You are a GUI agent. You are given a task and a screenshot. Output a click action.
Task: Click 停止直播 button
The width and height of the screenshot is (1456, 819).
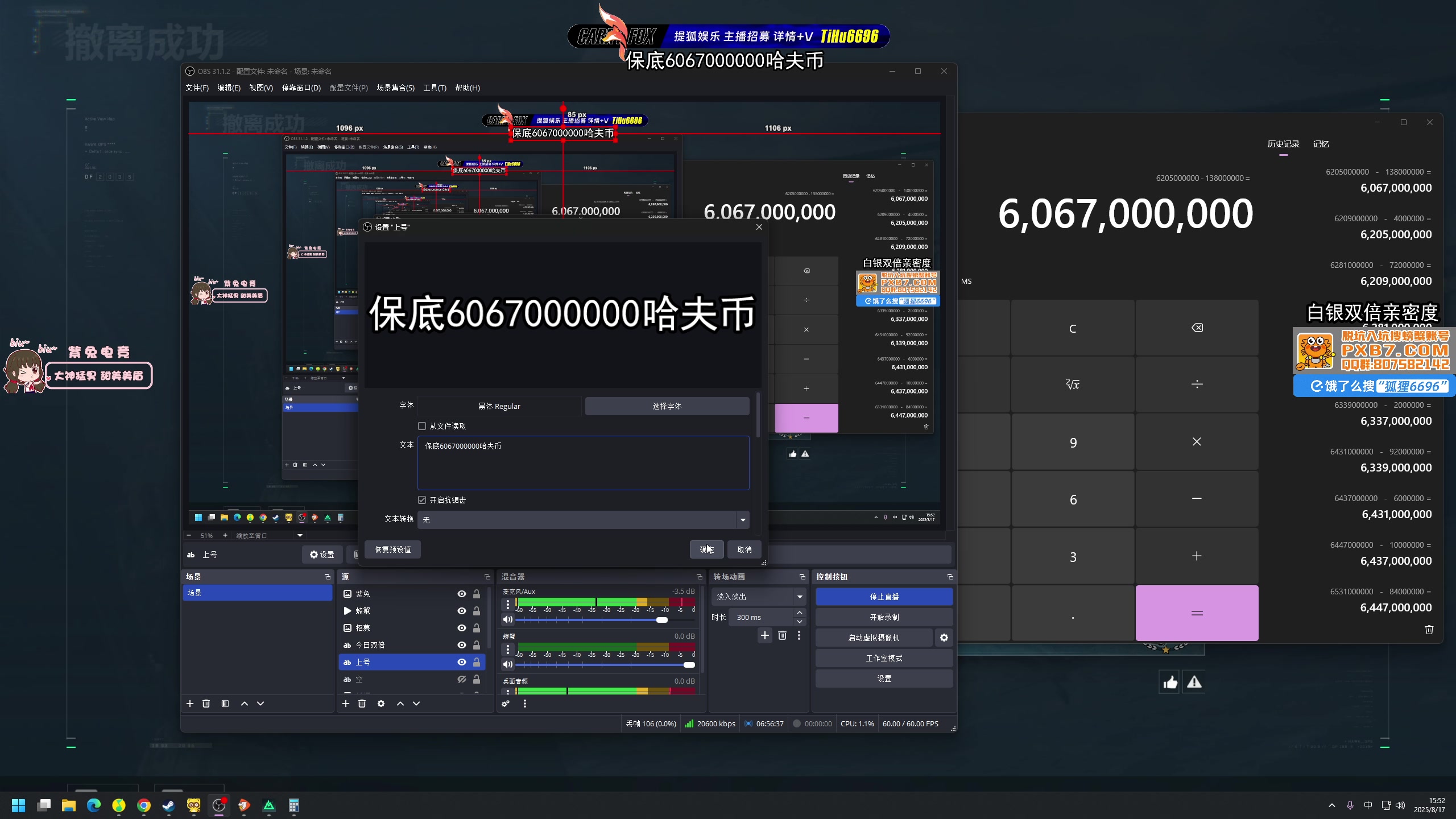point(884,597)
